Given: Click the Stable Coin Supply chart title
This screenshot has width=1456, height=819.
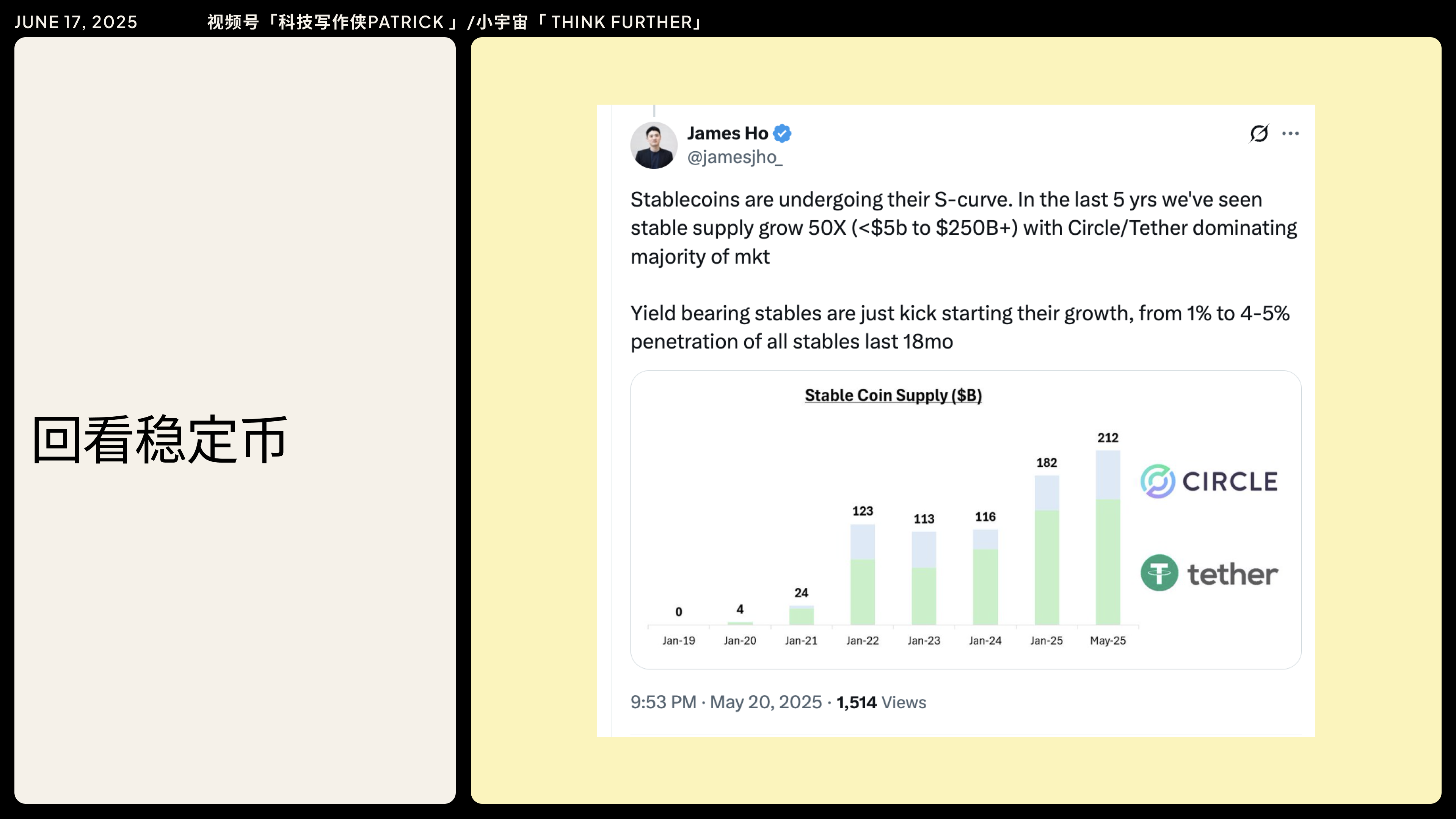Looking at the screenshot, I should (893, 395).
